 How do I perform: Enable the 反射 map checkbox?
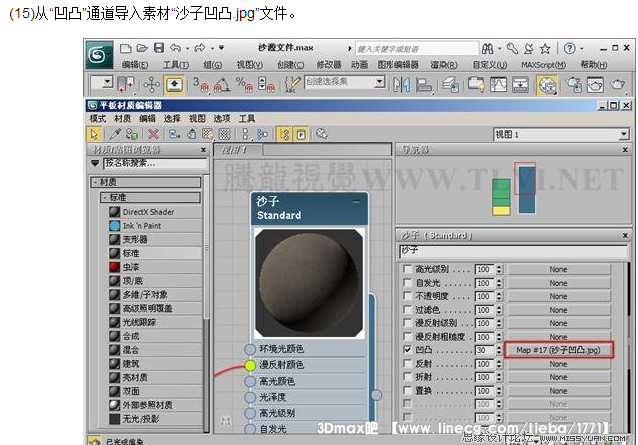tap(407, 363)
